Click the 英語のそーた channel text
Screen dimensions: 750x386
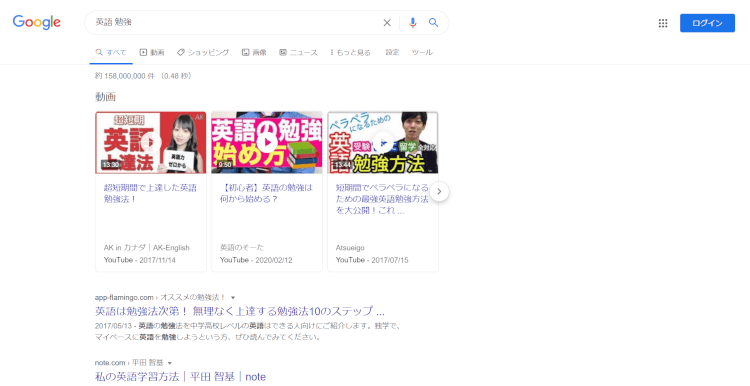coord(242,248)
